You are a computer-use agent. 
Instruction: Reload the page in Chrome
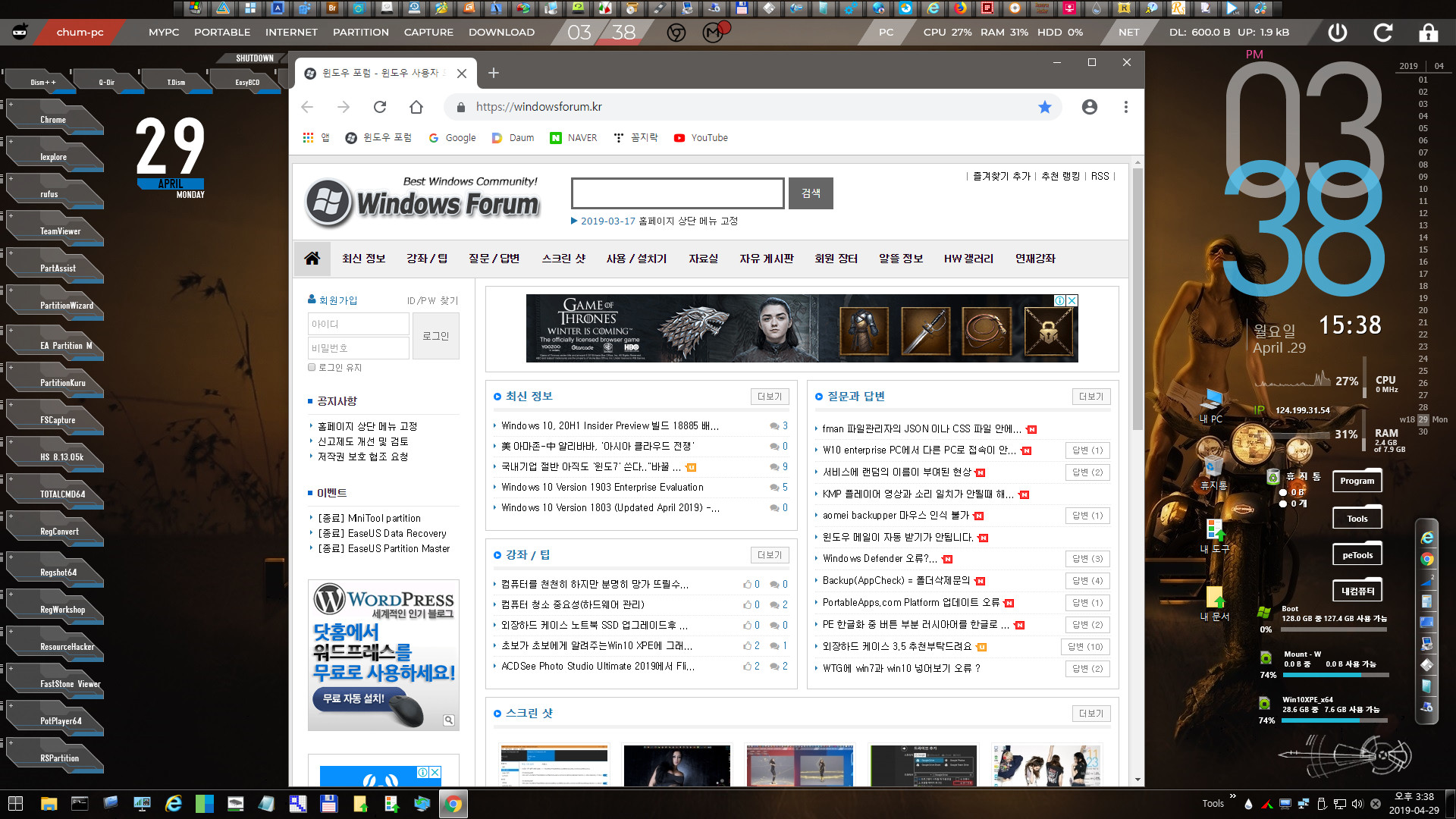pos(380,107)
